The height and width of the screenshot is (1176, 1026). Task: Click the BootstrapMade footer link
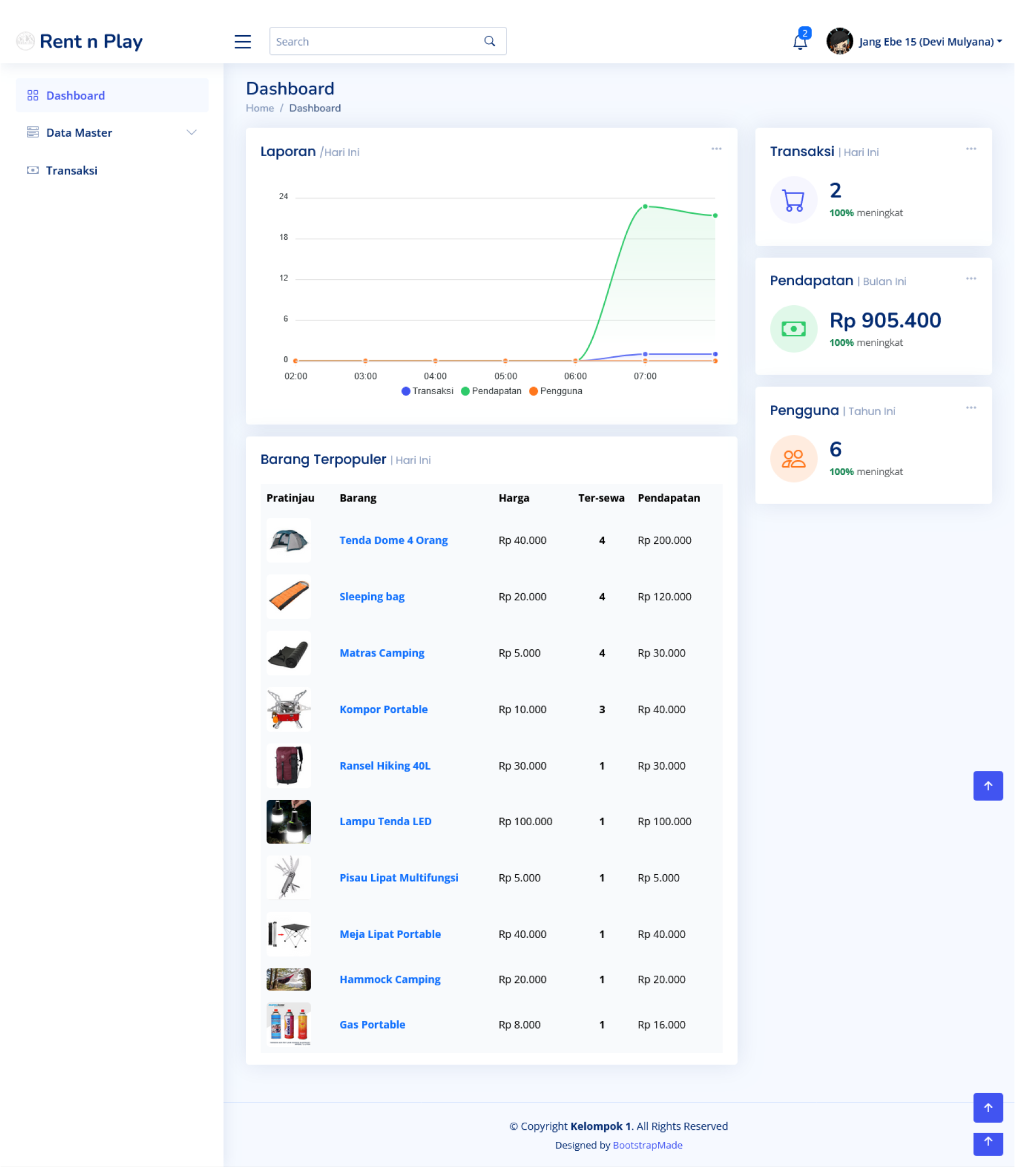(647, 1145)
